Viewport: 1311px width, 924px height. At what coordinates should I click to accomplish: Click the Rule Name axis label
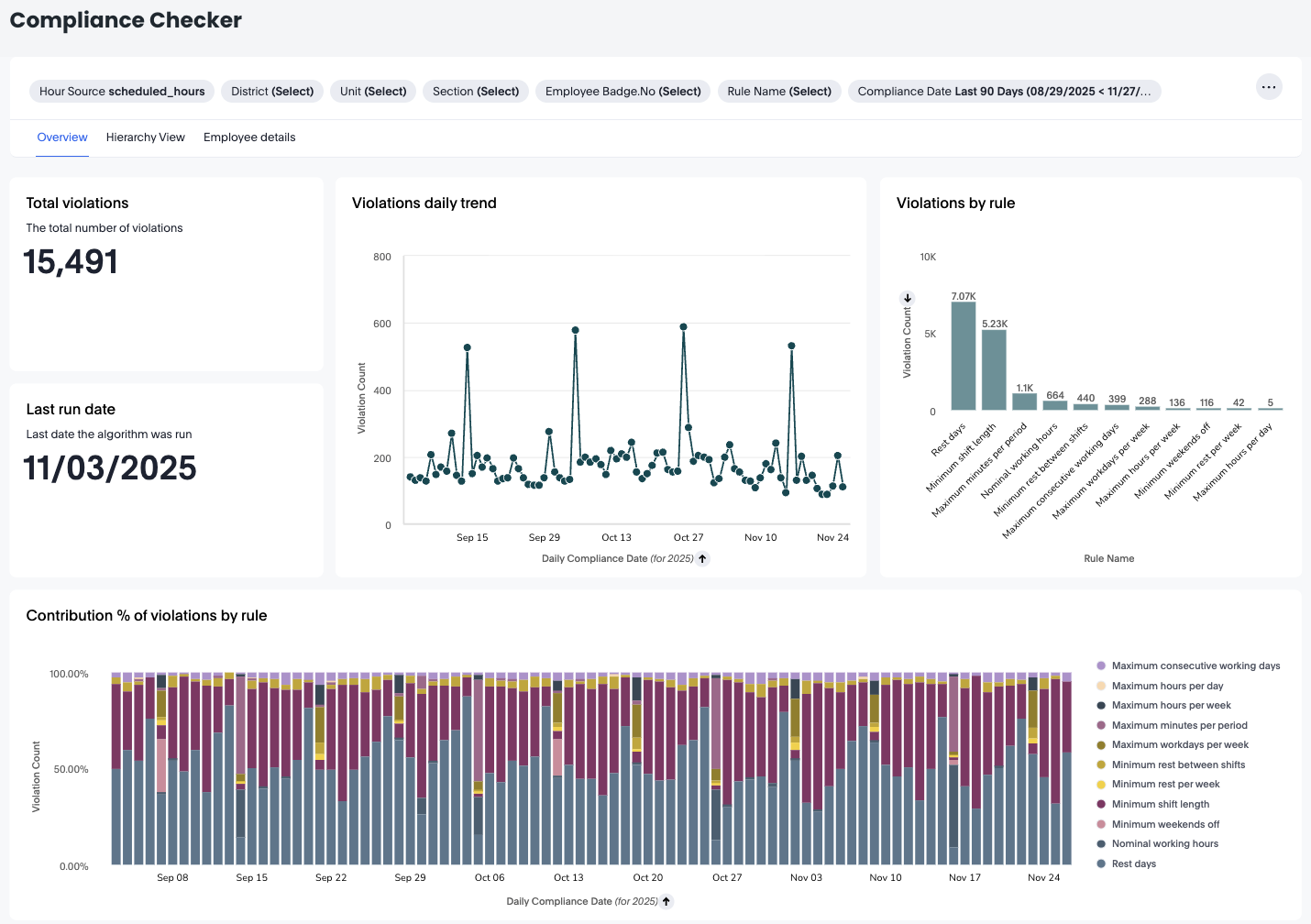click(1109, 558)
